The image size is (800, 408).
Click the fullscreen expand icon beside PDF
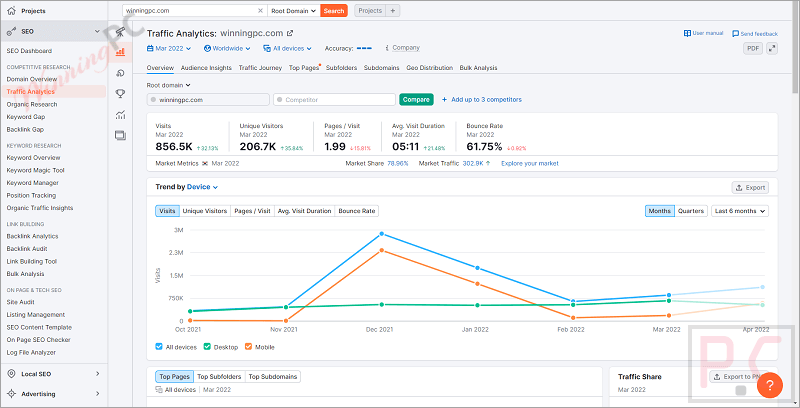click(772, 48)
